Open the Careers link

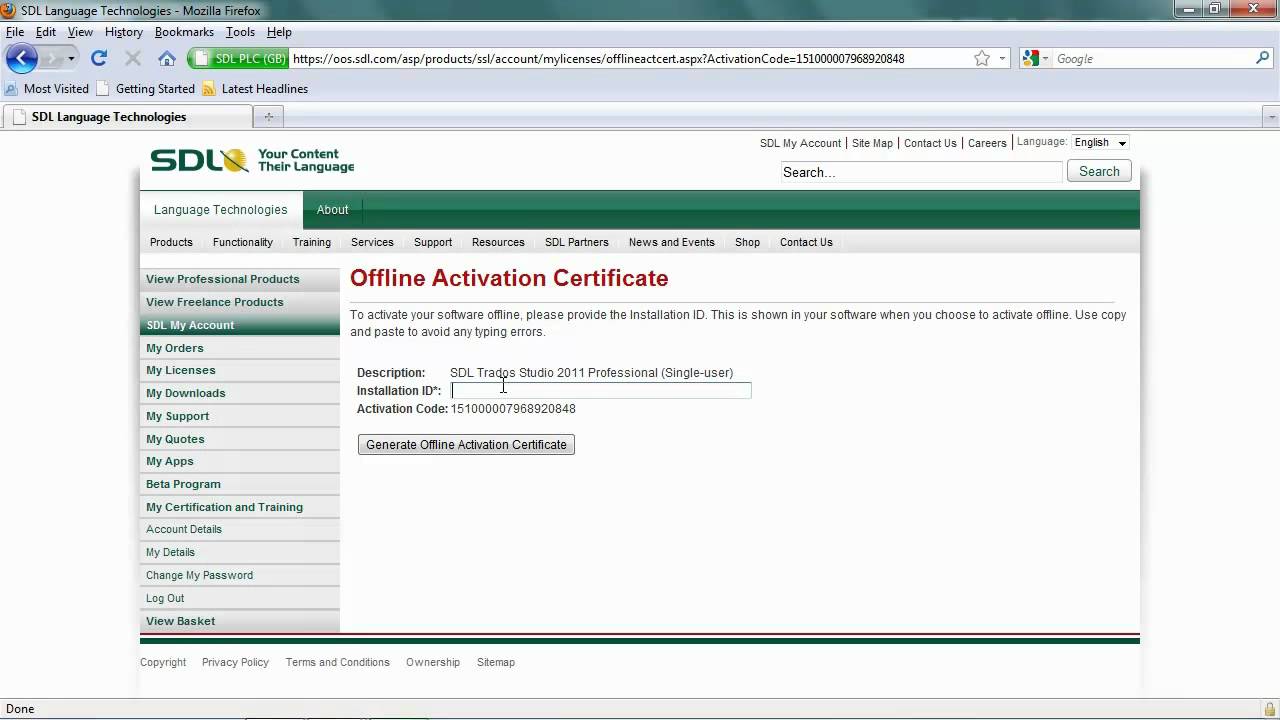(987, 143)
